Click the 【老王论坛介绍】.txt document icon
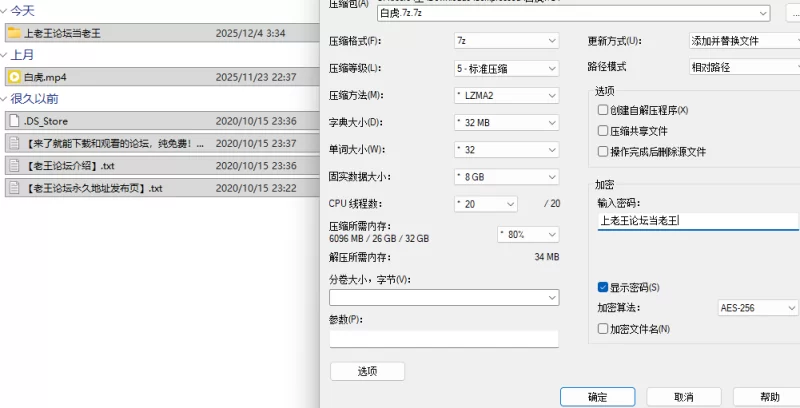Screen dimensions: 800x408 (14, 166)
